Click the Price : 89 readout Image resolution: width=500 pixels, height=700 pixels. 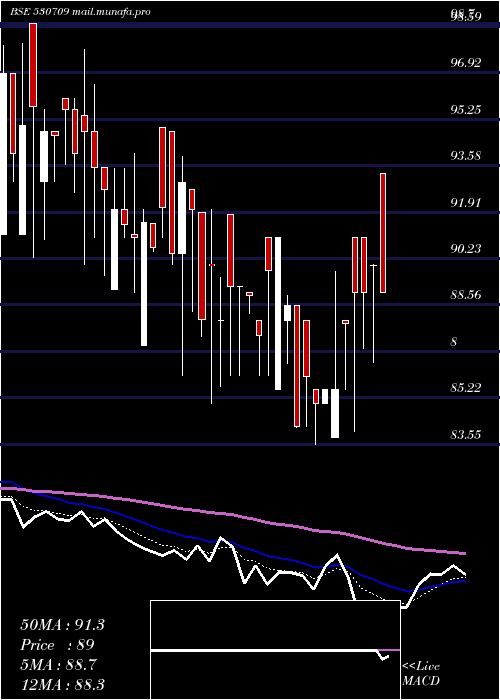58,645
